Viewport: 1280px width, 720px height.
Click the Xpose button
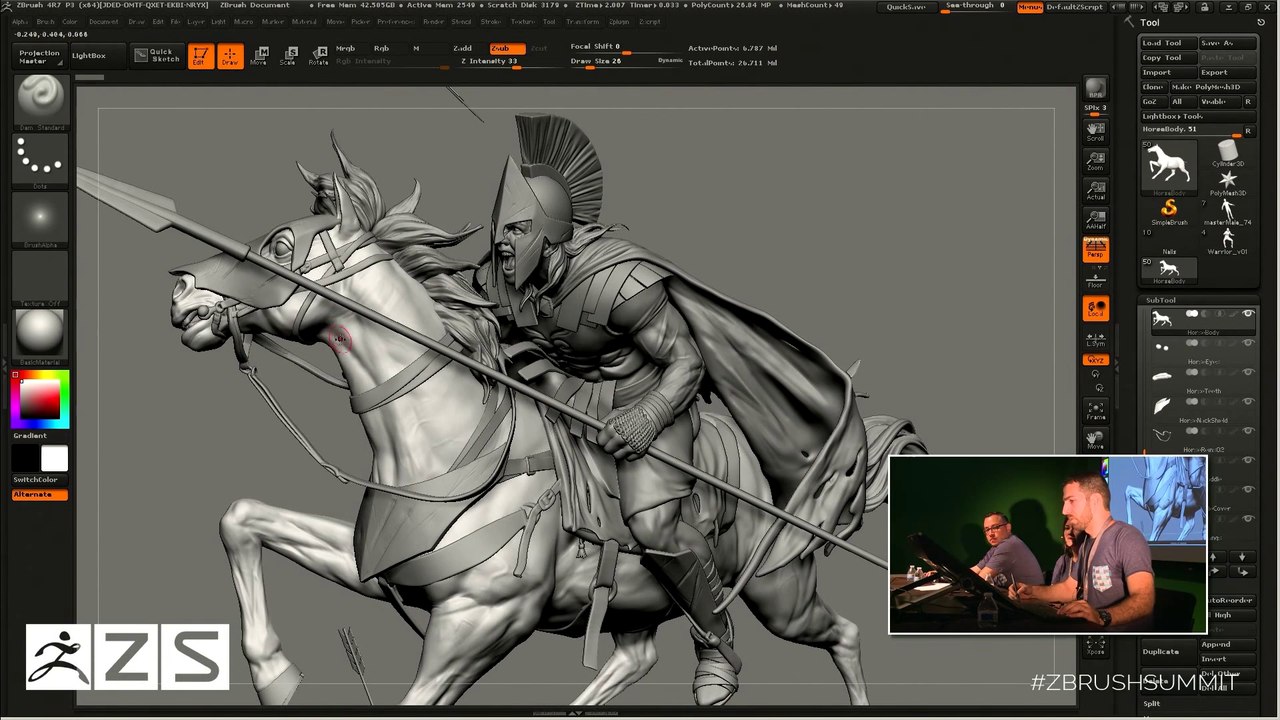tap(1096, 647)
